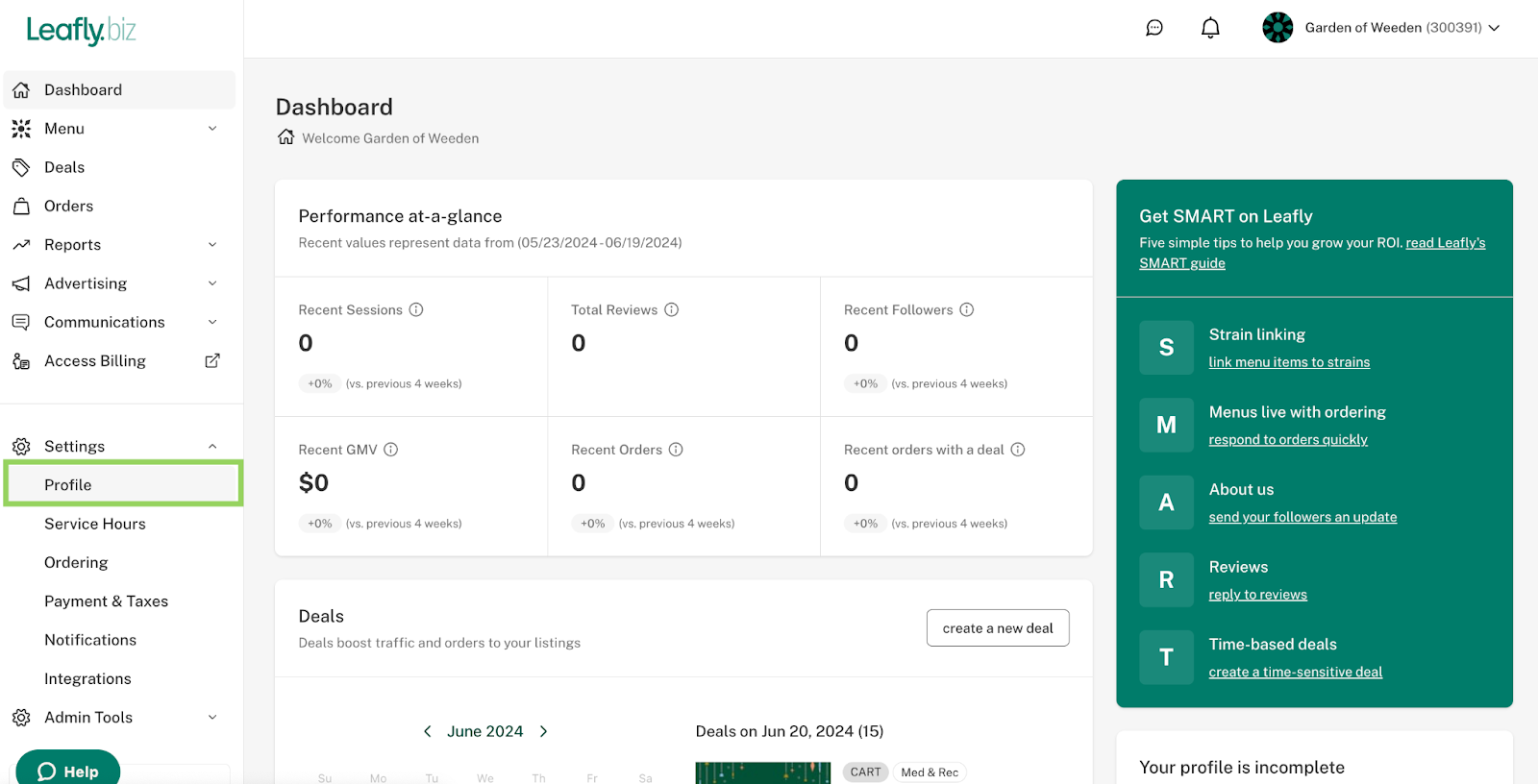Open Ordering settings
Screen dimensions: 1538x784
[76, 563]
